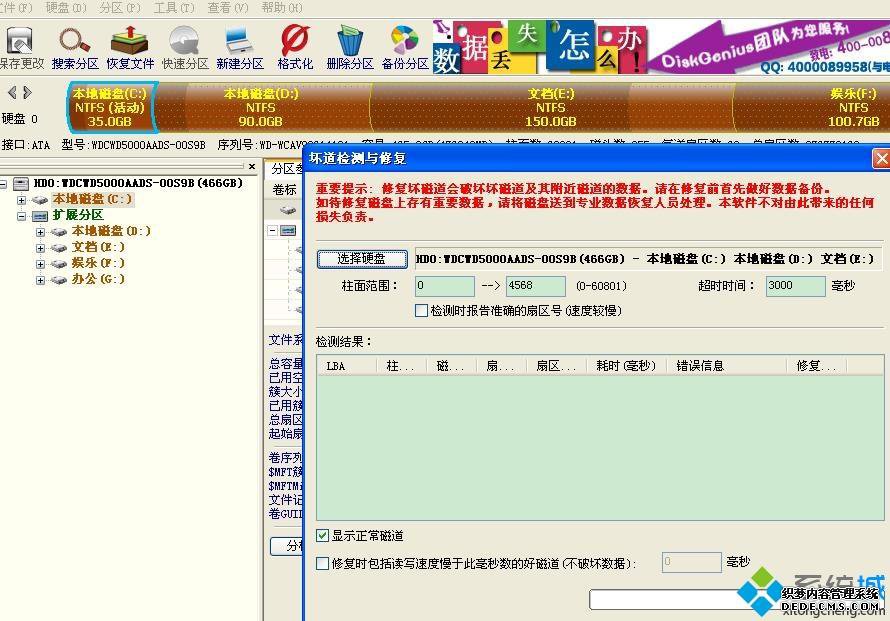Select 办公(G:) in the disk tree
The image size is (890, 621).
click(x=98, y=279)
